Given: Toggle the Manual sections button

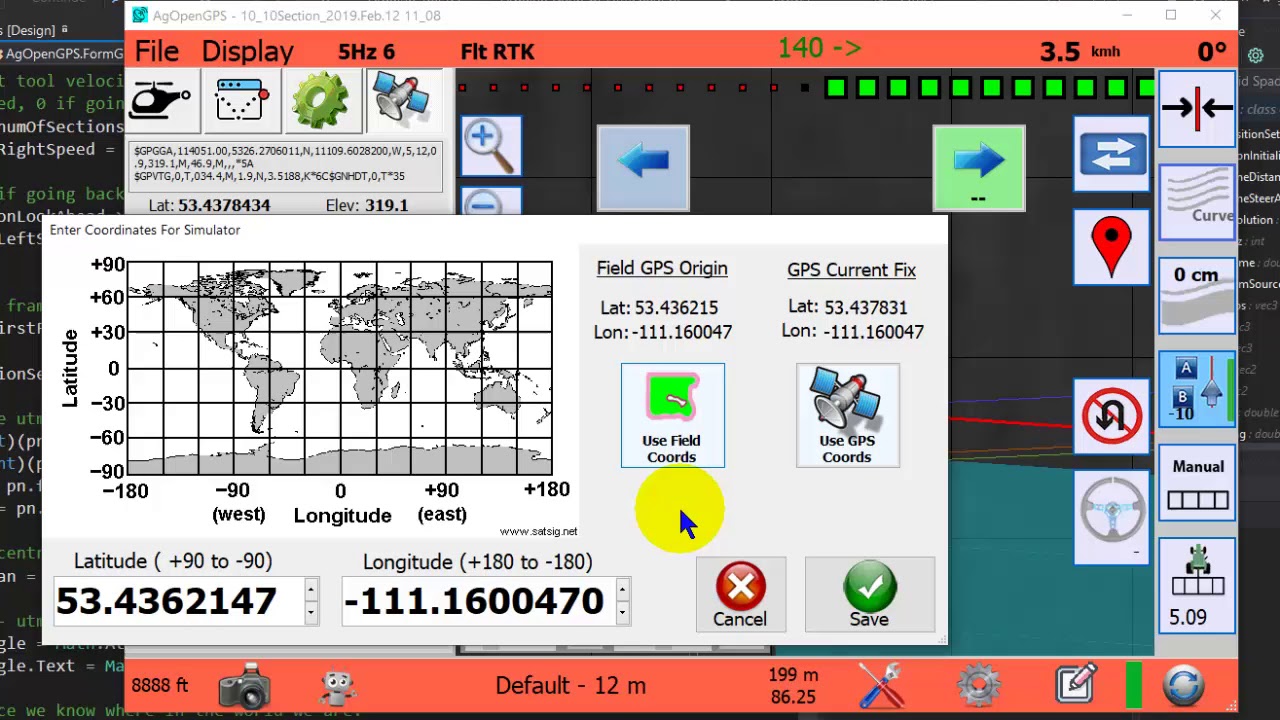Looking at the screenshot, I should pyautogui.click(x=1197, y=483).
